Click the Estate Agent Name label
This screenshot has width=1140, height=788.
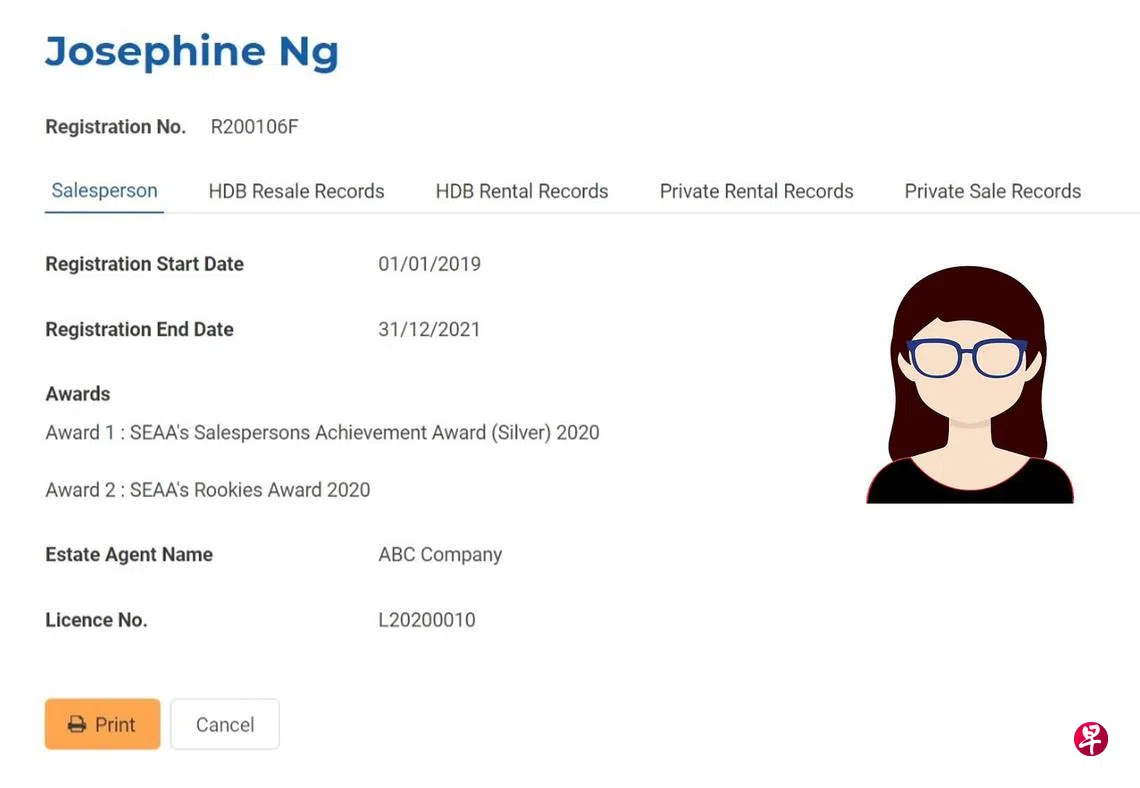[129, 555]
